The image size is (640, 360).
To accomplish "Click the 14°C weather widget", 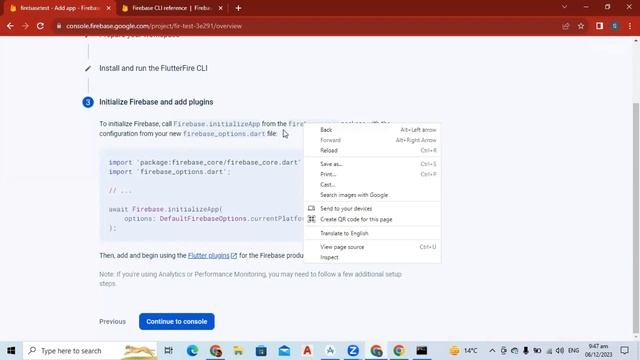I will (x=463, y=350).
